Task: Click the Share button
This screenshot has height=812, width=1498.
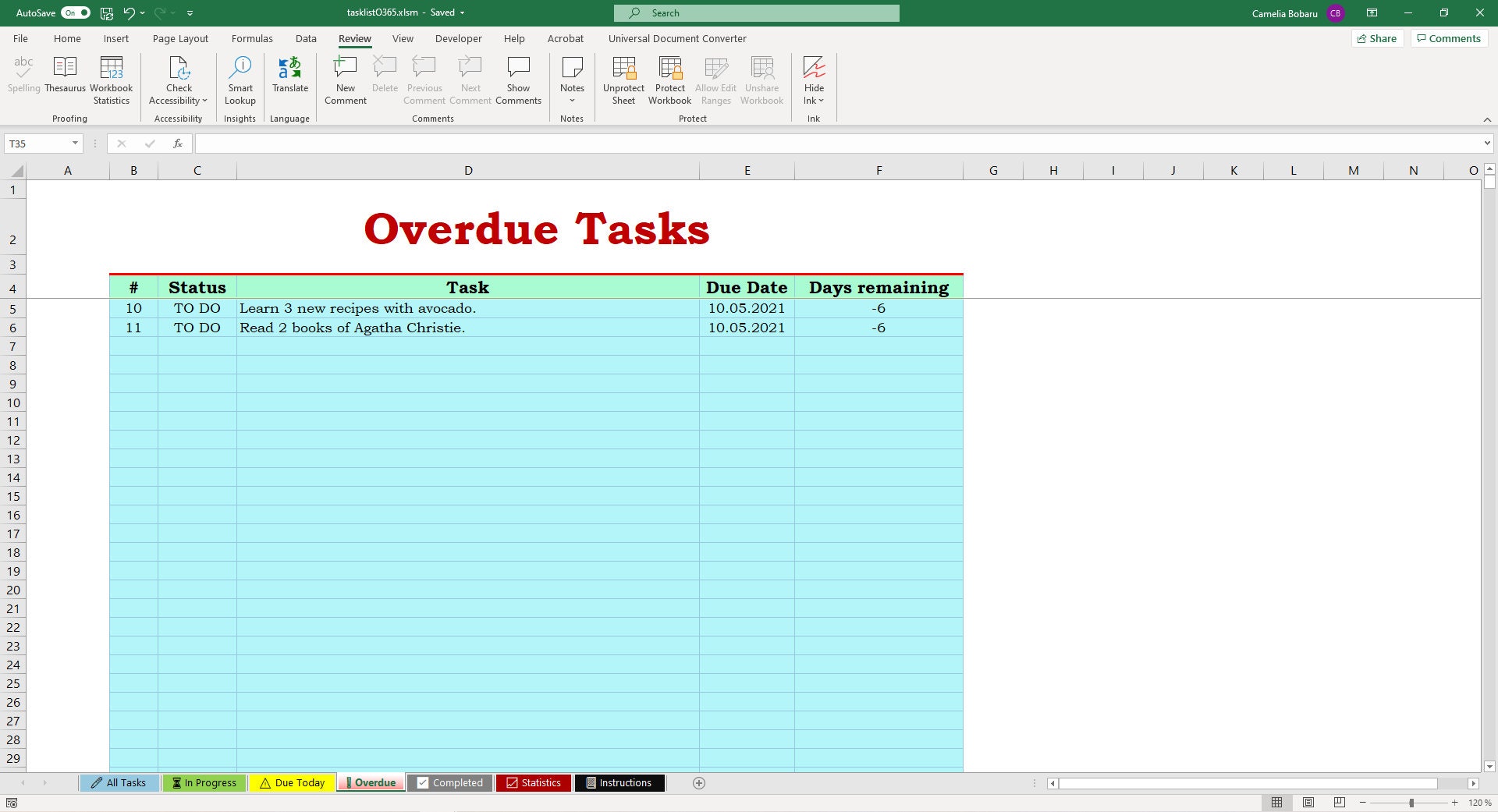Action: [1377, 38]
